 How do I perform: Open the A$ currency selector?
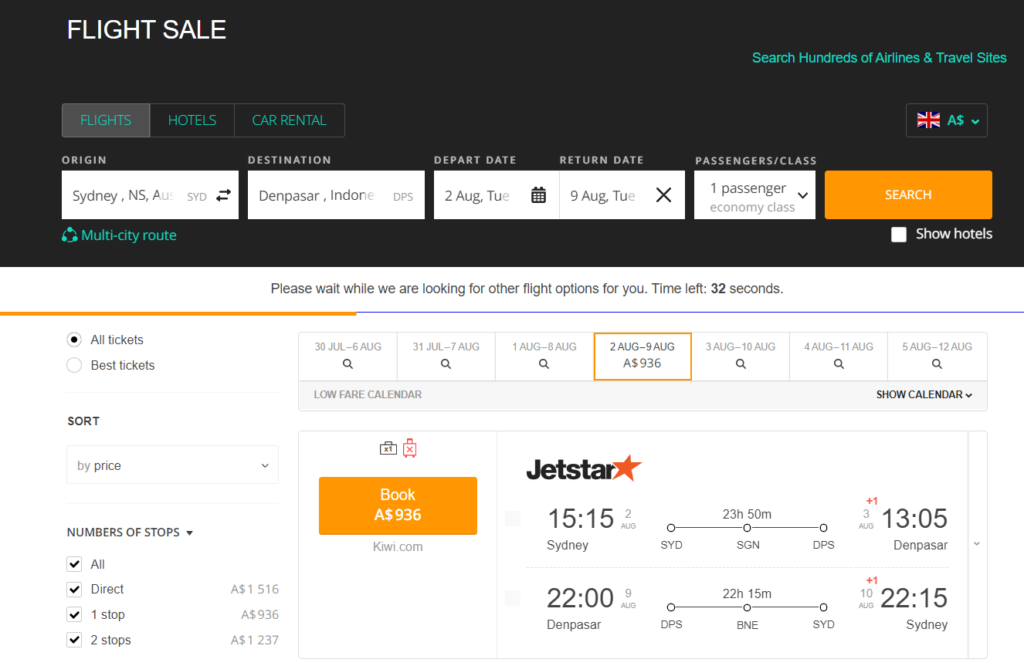coord(946,120)
